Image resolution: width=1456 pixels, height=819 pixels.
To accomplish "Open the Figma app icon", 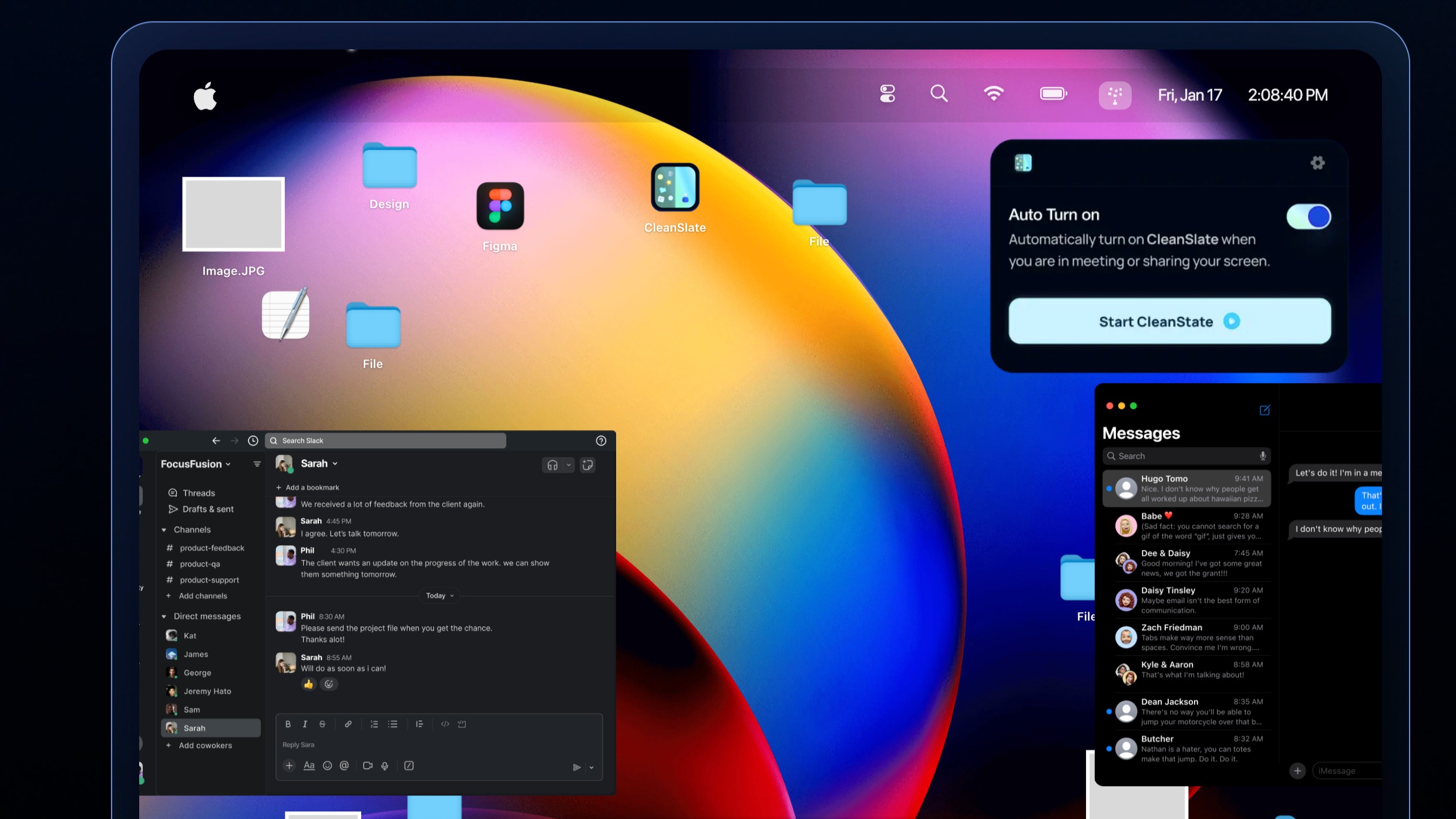I will pos(500,206).
